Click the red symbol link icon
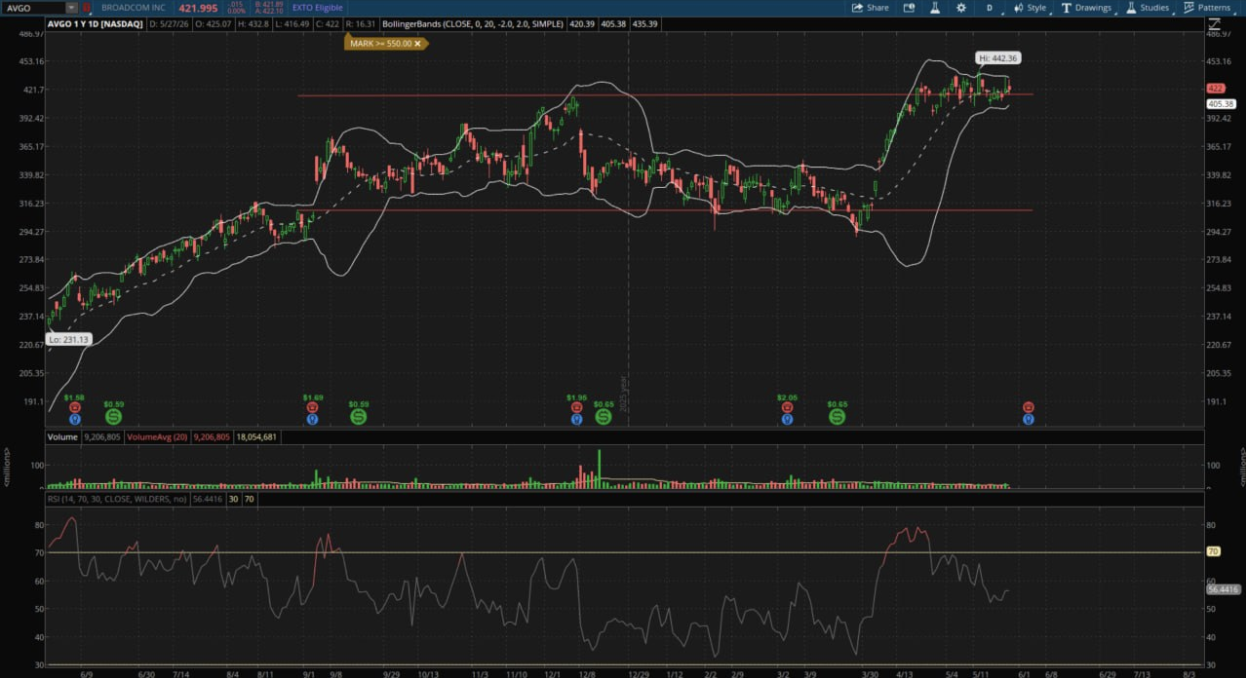Screen dimensions: 1246x678 click(x=86, y=8)
